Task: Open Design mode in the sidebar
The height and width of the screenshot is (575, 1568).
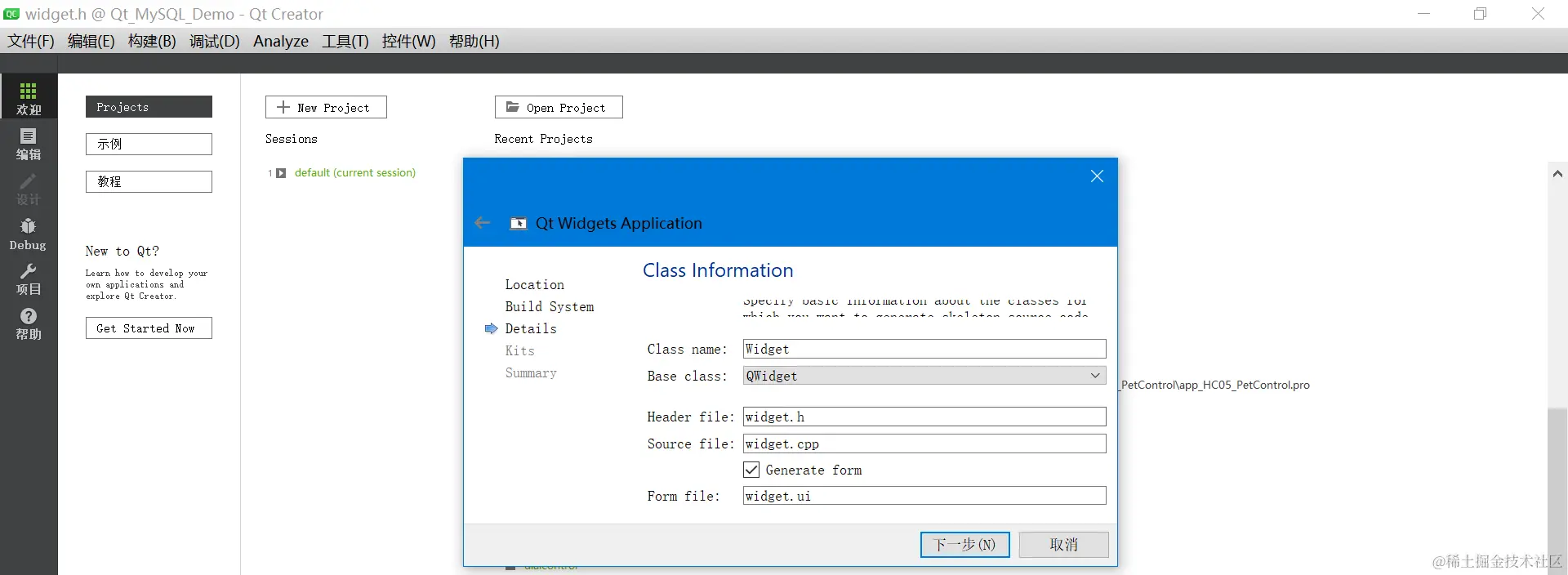Action: click(29, 189)
